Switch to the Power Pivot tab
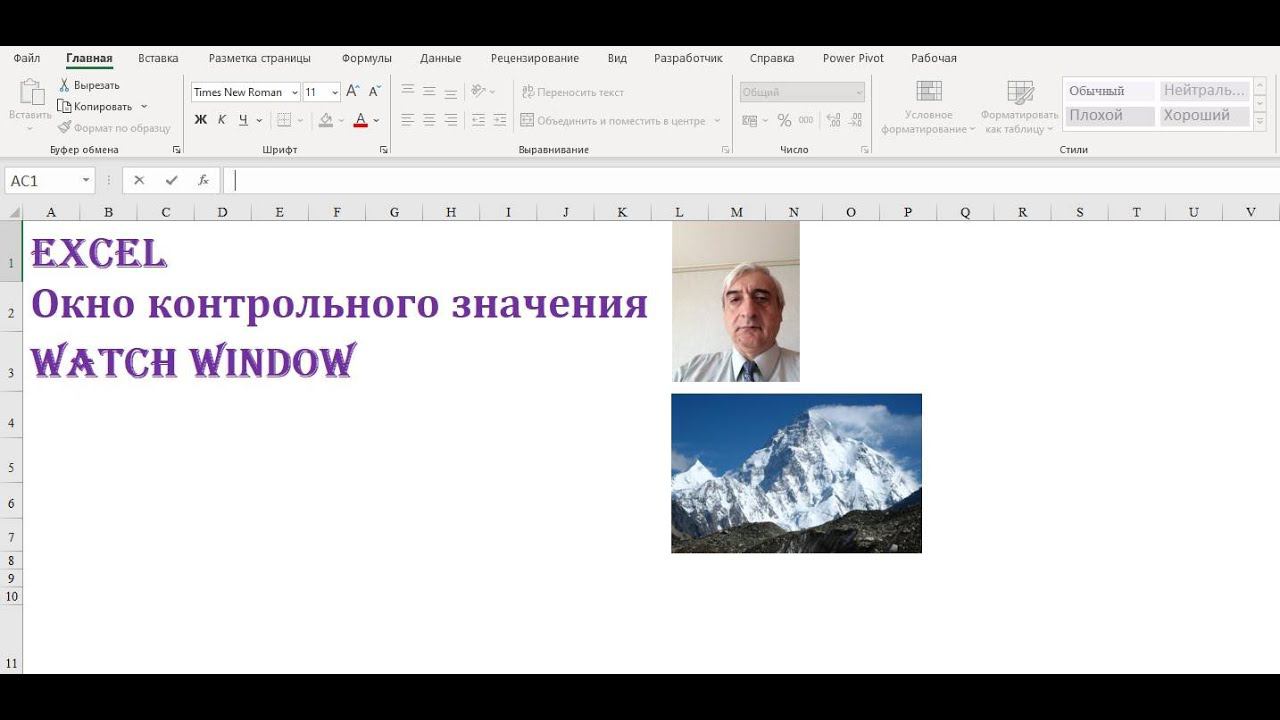Screen dimensions: 1280x720 click(x=853, y=58)
